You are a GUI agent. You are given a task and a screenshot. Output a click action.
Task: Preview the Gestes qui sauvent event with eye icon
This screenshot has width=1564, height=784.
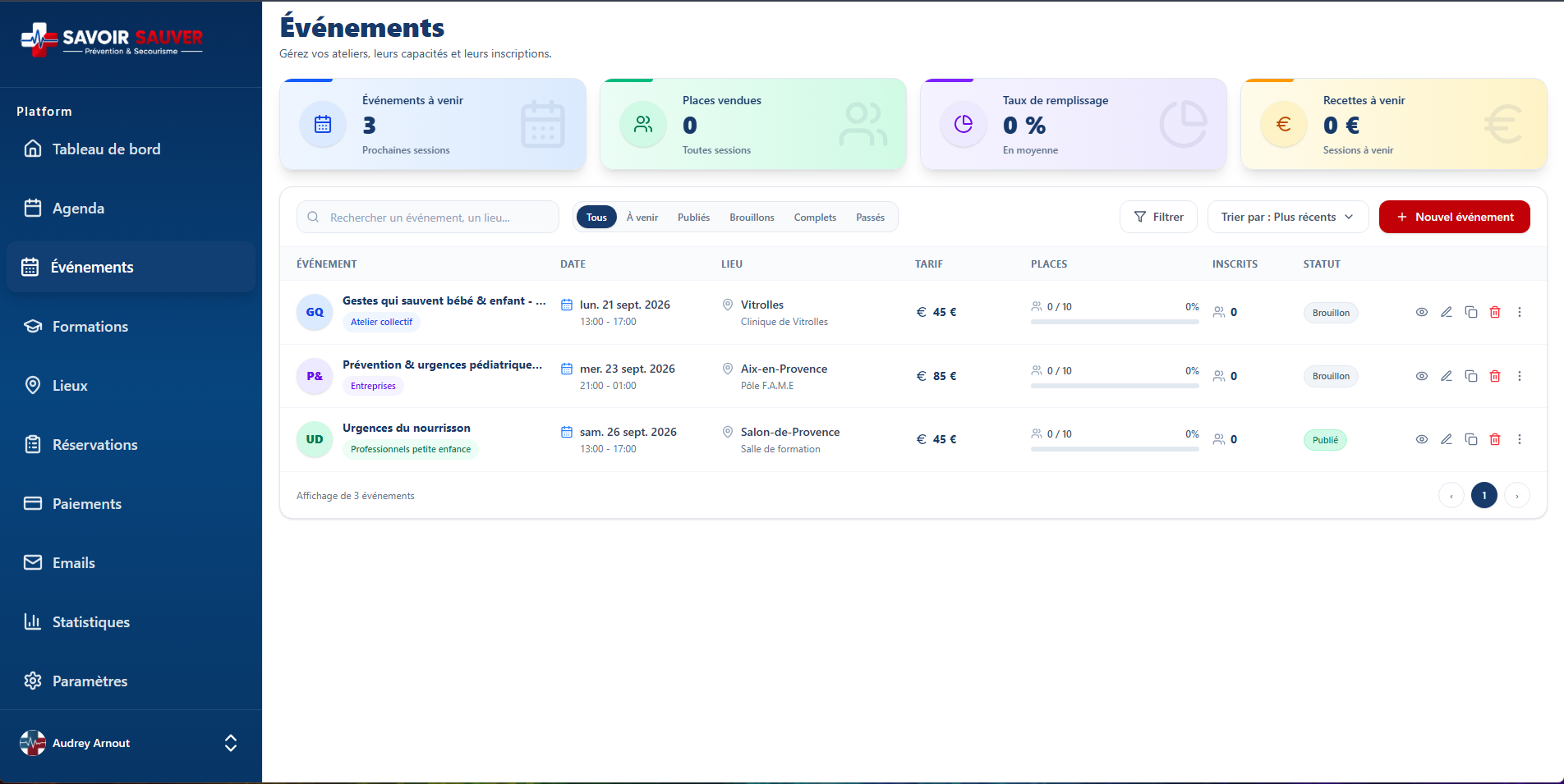(1422, 312)
